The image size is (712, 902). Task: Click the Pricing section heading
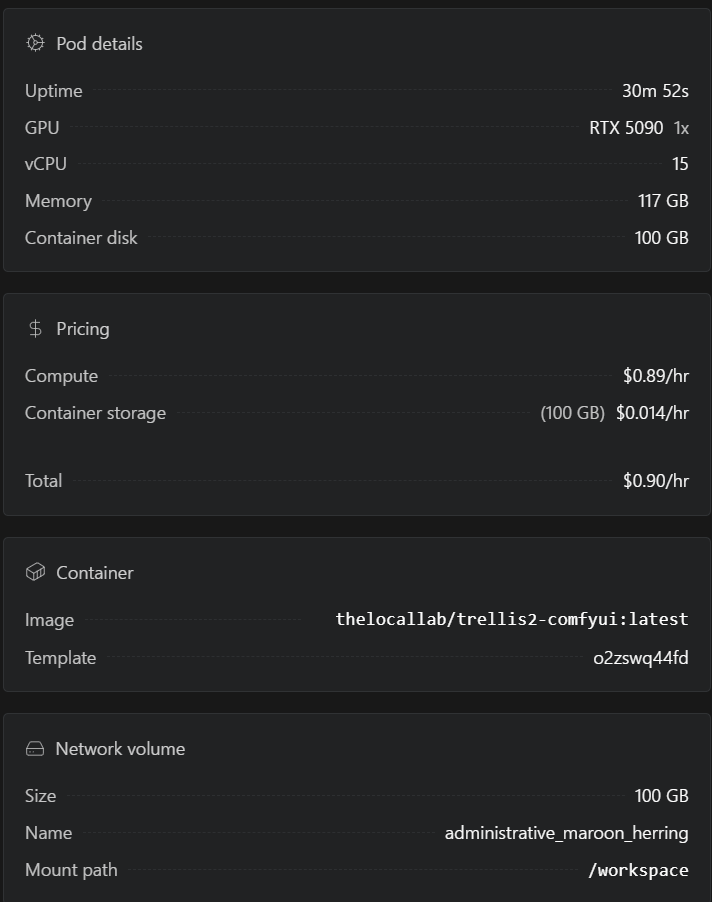click(x=82, y=328)
